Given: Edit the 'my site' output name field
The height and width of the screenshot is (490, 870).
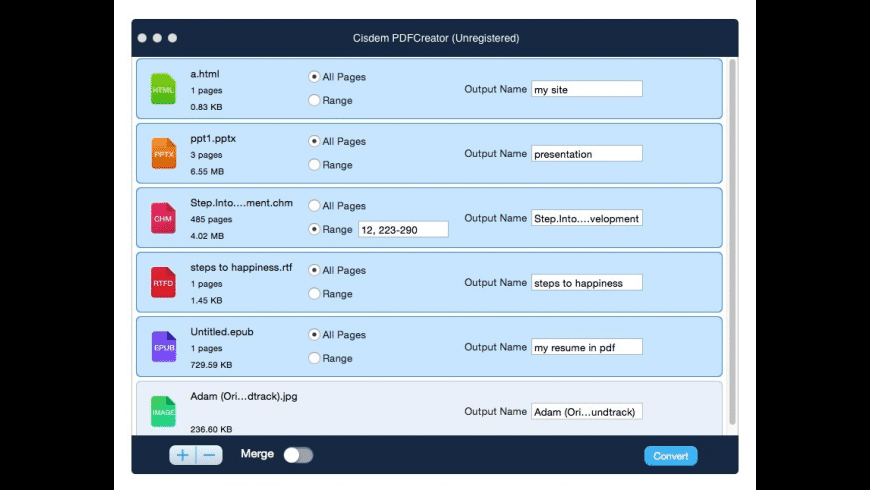Looking at the screenshot, I should point(586,89).
